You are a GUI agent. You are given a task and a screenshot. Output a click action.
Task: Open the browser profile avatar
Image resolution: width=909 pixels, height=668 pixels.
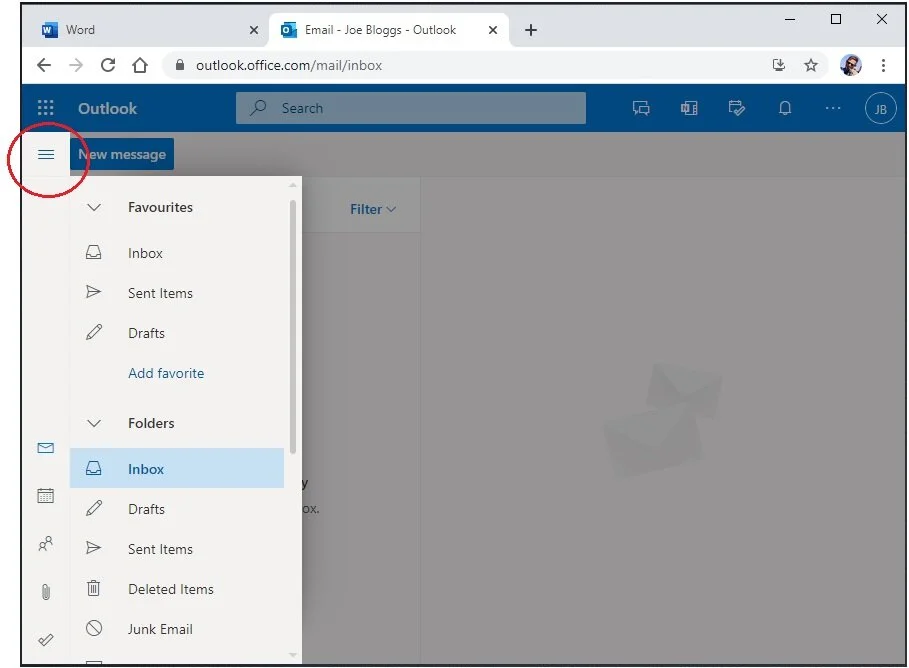(x=850, y=65)
